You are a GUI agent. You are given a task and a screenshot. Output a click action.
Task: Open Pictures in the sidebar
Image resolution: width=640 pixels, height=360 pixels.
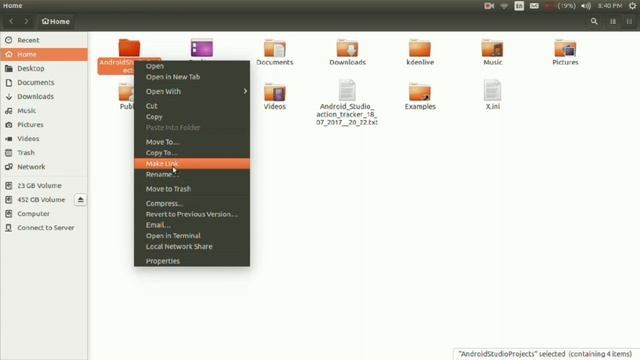pyautogui.click(x=44, y=124)
